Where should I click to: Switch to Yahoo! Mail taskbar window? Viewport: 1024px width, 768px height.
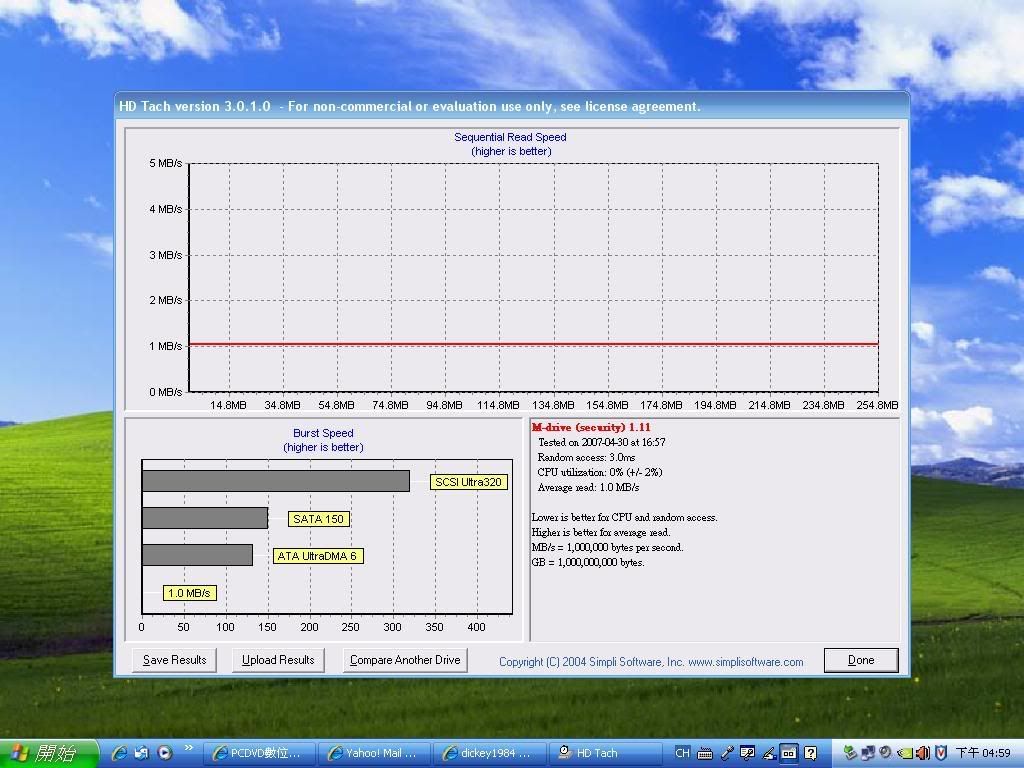377,753
